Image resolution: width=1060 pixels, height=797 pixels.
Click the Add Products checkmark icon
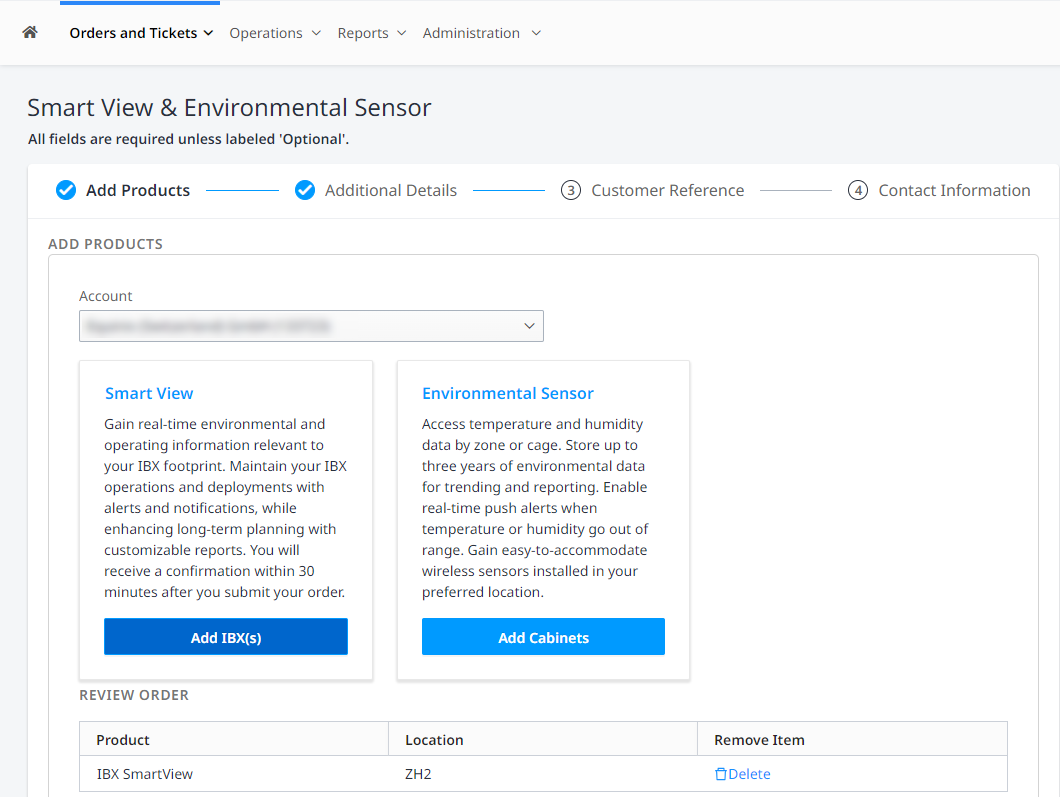pyautogui.click(x=66, y=191)
